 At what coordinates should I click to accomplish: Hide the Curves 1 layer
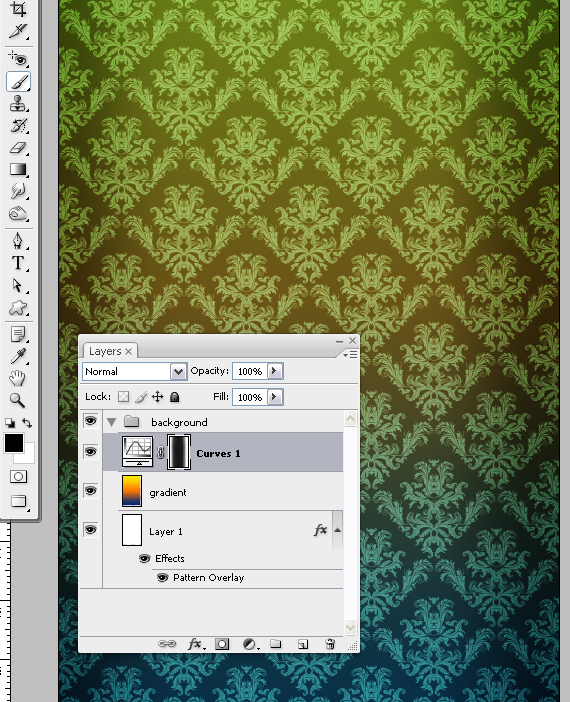point(90,452)
